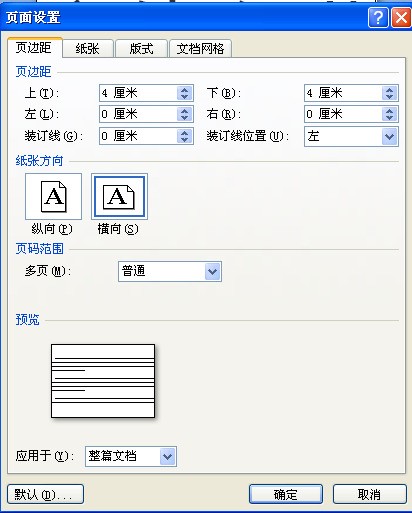
Task: Open the 应用于 dropdown showing 整篇文档
Action: pos(167,456)
